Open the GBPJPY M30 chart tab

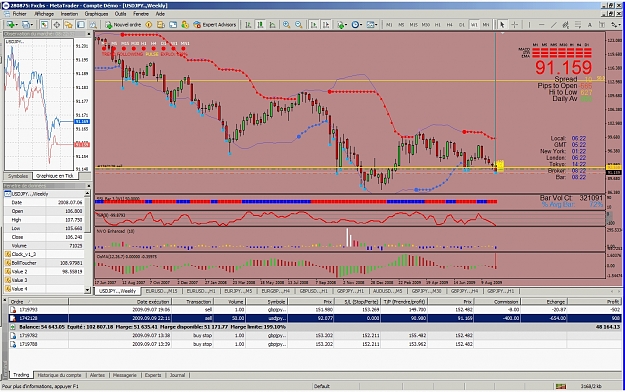pos(426,291)
